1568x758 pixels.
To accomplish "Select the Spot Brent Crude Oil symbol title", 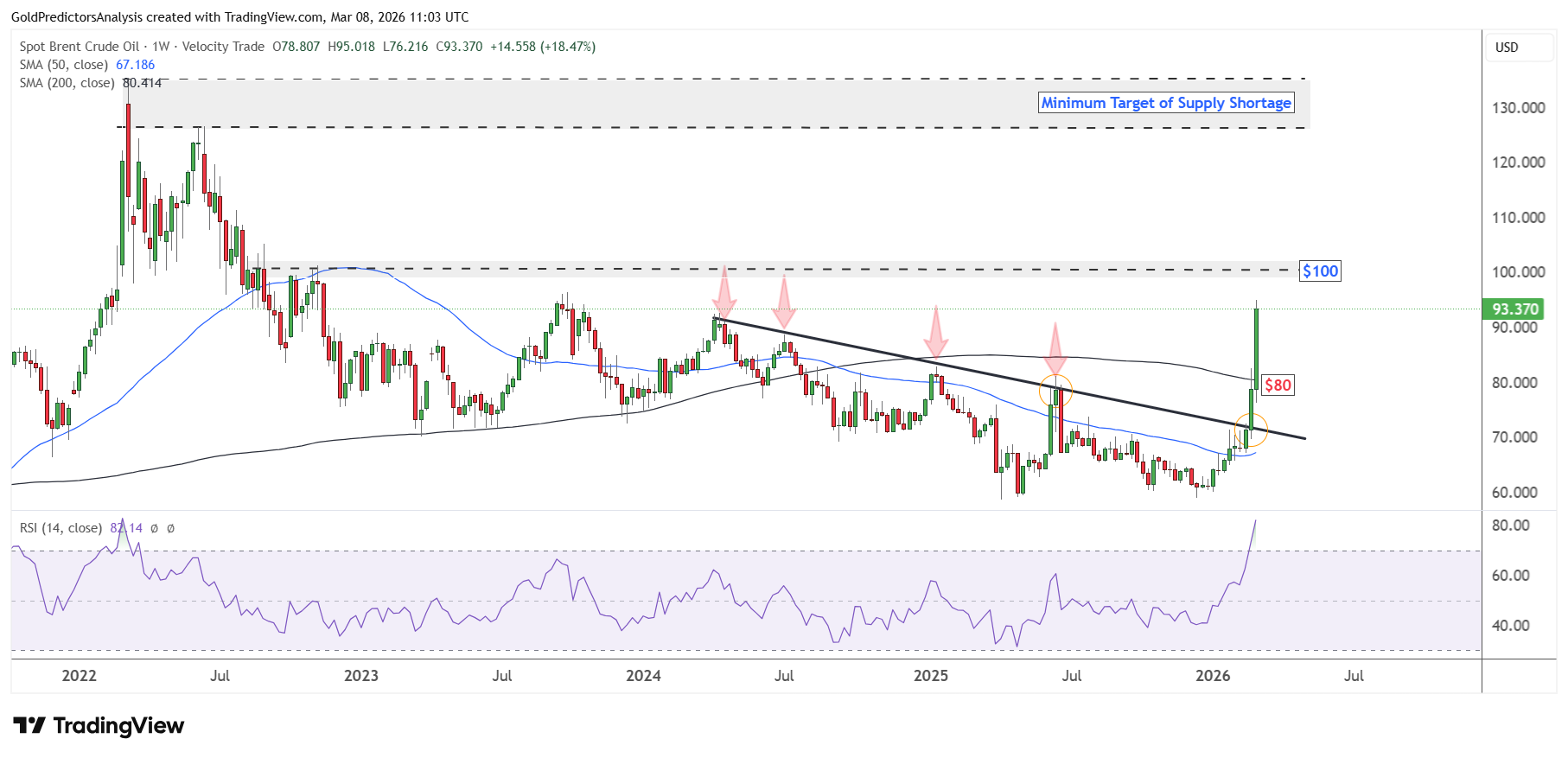I will 80,47.
